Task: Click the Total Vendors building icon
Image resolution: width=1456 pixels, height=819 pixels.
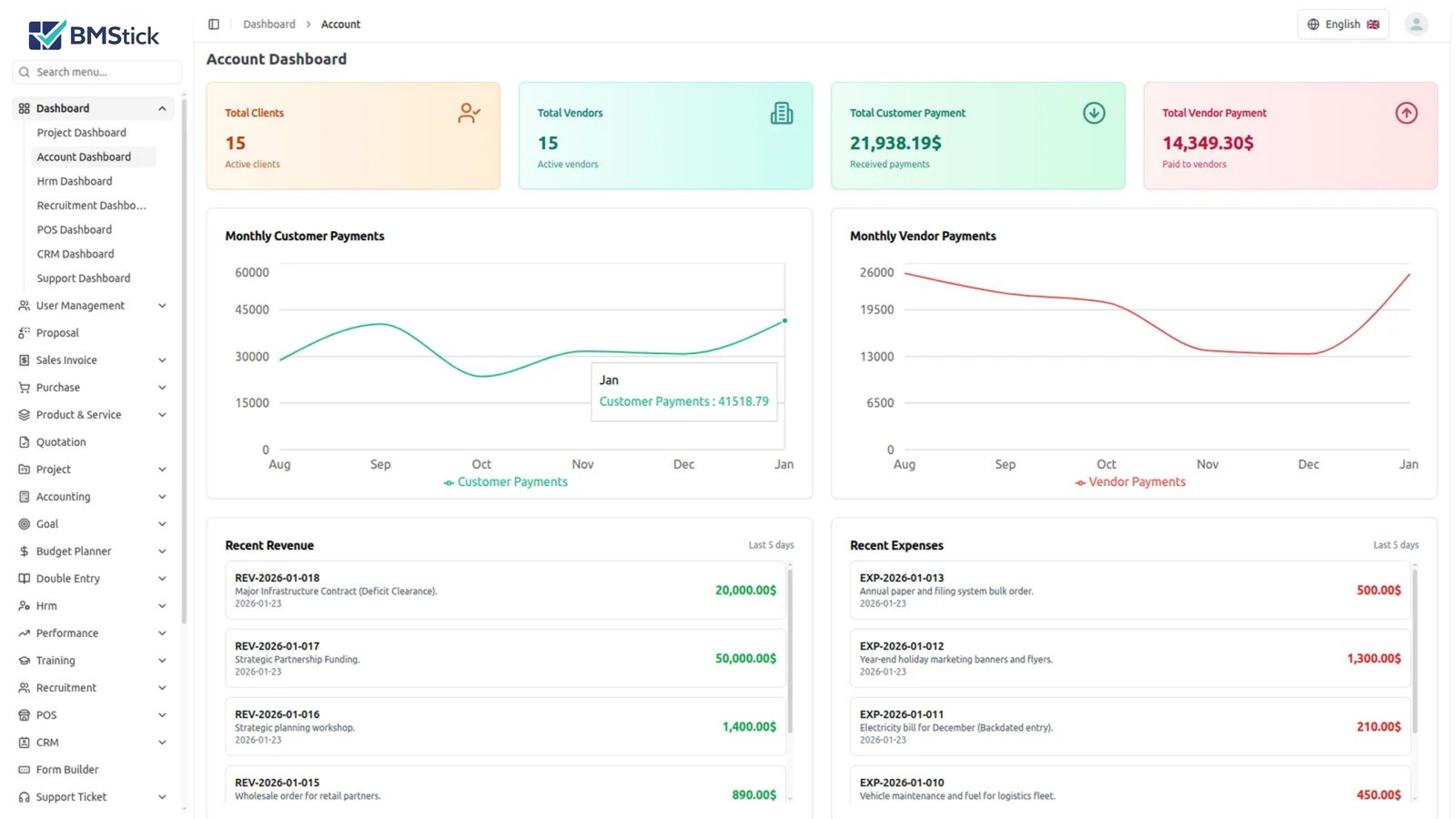Action: click(x=783, y=112)
